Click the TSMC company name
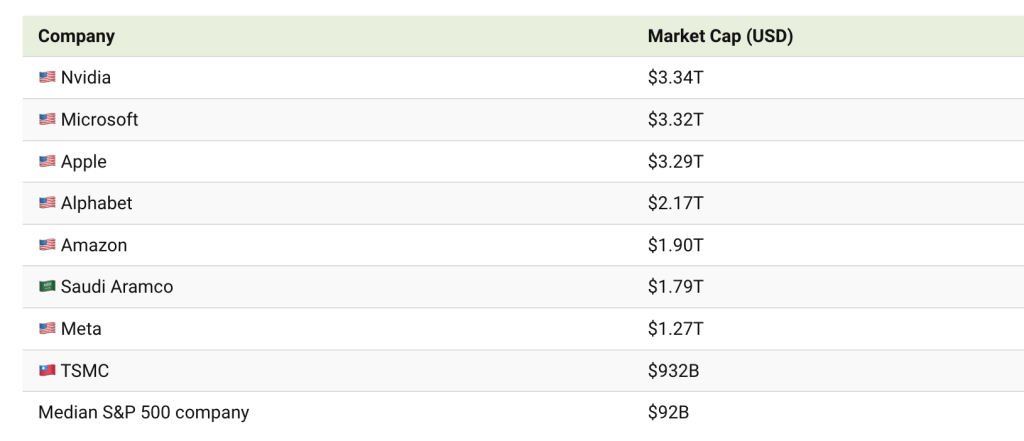Viewport: 1024px width, 441px height. 85,371
